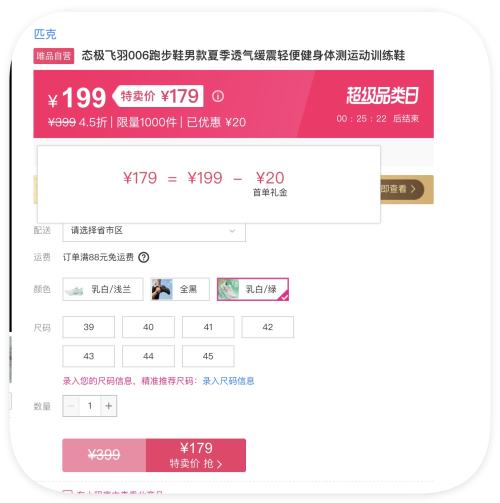Choose shoe size 41
500x503 pixels.
tap(208, 327)
